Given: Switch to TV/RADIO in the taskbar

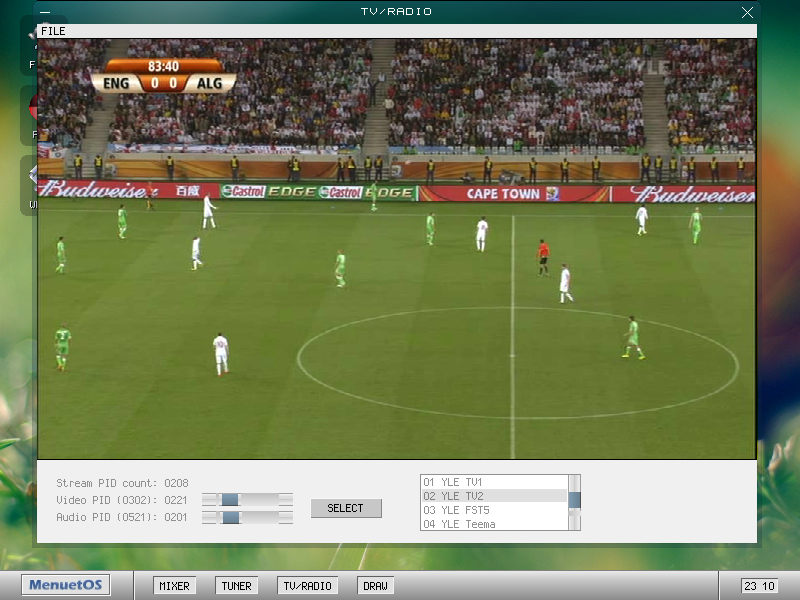Looking at the screenshot, I should (308, 586).
